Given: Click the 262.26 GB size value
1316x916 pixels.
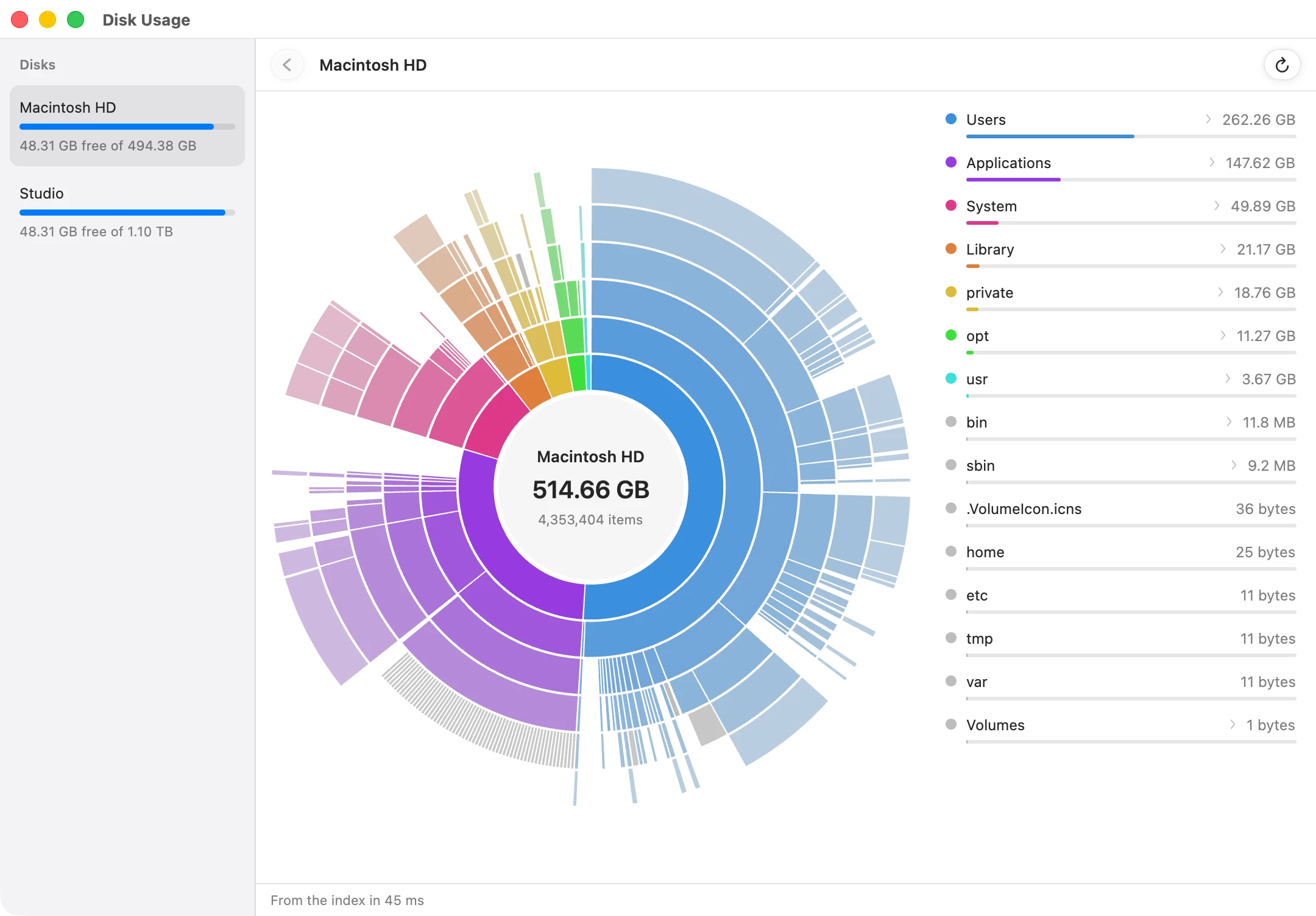Looking at the screenshot, I should (x=1259, y=120).
